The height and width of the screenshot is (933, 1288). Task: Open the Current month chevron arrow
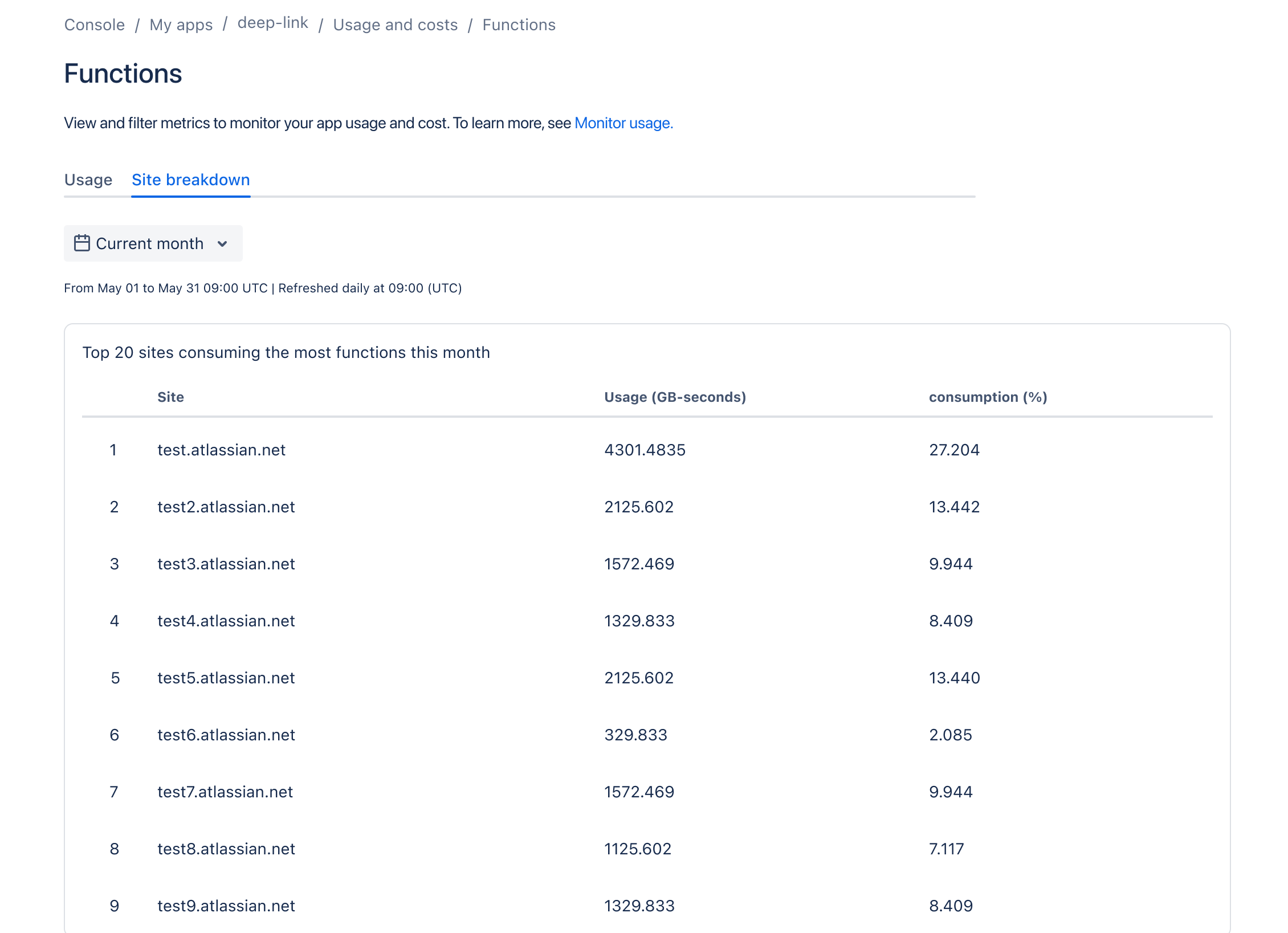pyautogui.click(x=222, y=244)
